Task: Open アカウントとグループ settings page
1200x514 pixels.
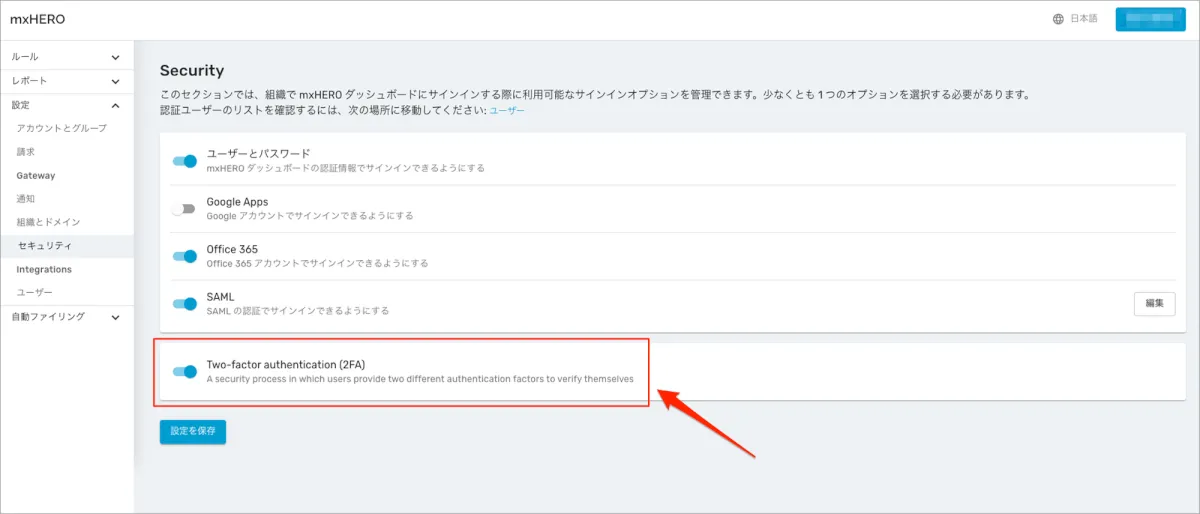Action: click(61, 128)
